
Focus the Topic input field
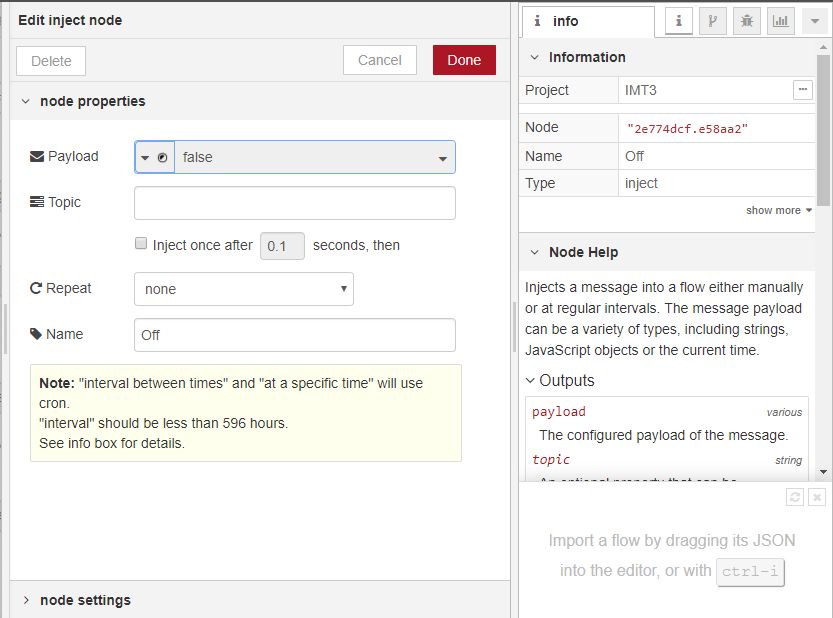tap(295, 203)
